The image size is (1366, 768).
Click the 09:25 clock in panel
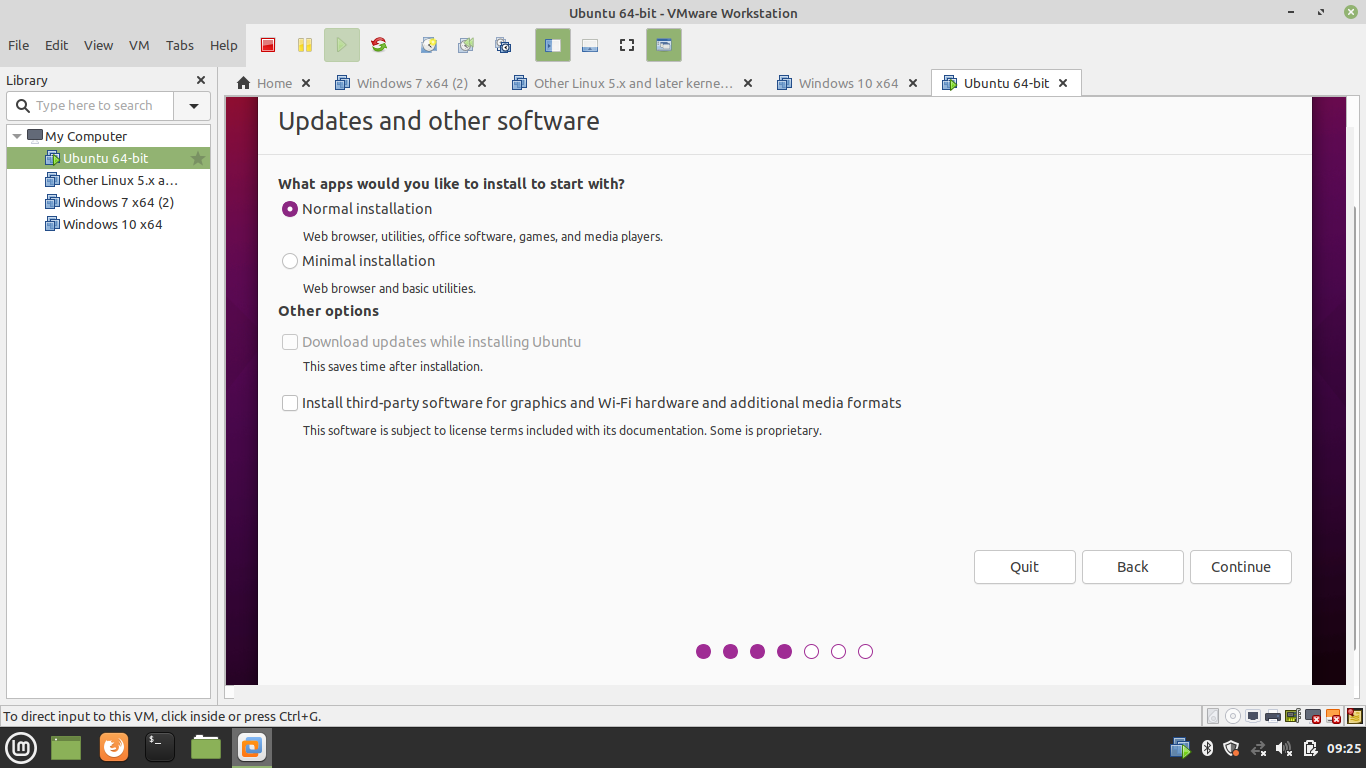coord(1344,748)
